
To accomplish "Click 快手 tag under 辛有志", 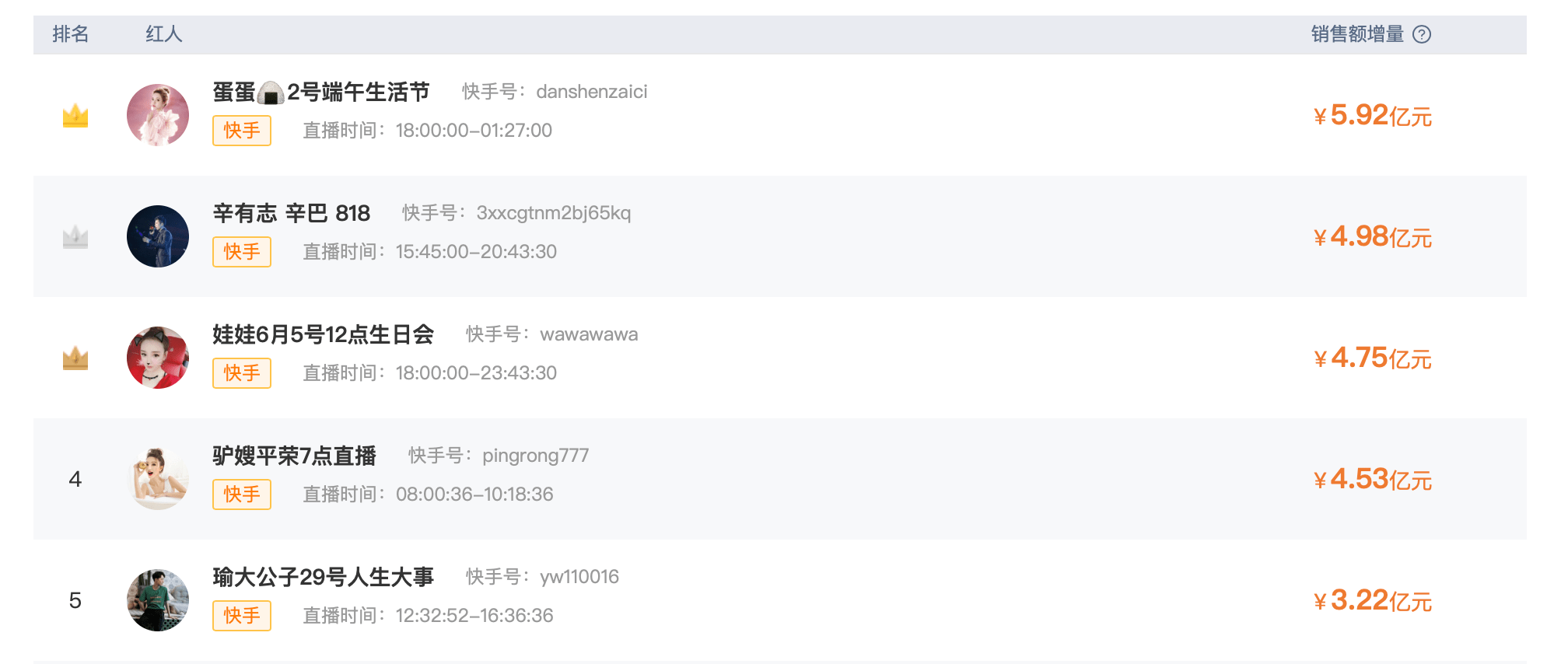I will click(242, 252).
